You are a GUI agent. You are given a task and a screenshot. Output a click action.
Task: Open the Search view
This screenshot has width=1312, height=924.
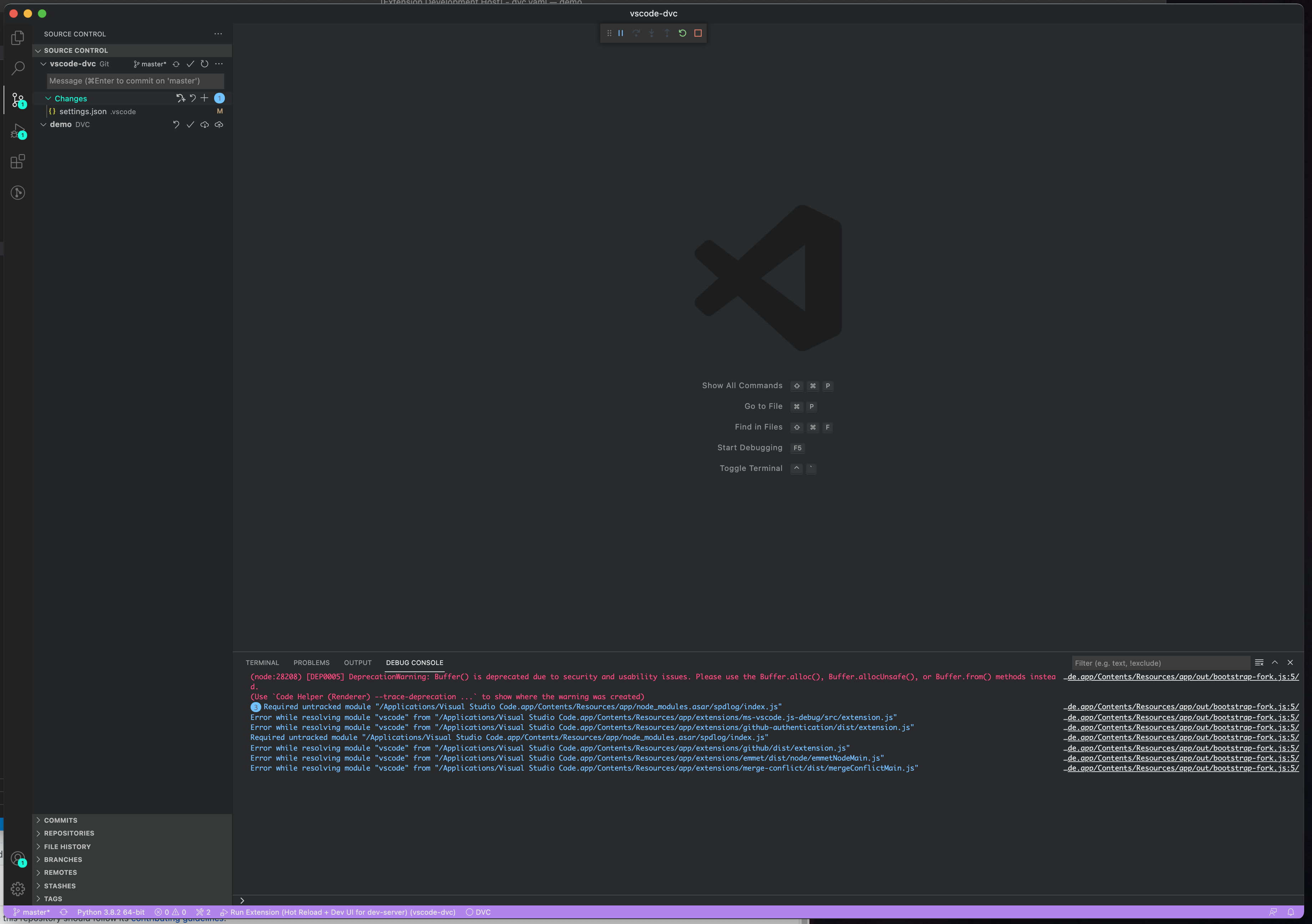pos(18,68)
